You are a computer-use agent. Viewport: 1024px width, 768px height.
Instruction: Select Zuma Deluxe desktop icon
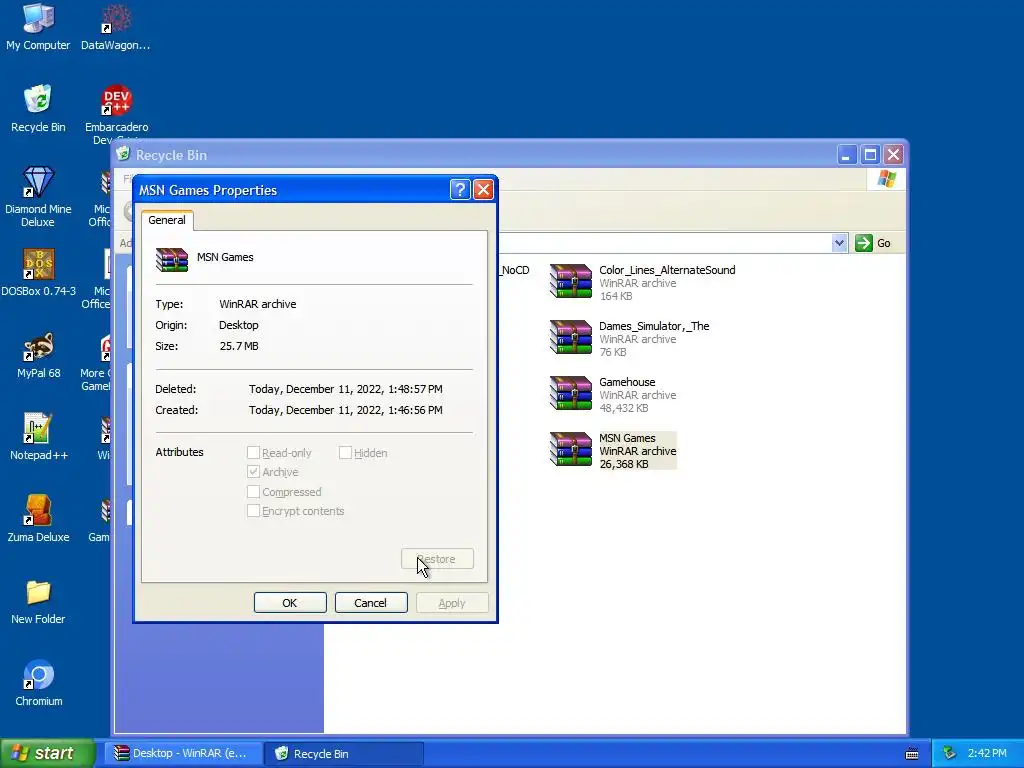click(x=38, y=519)
